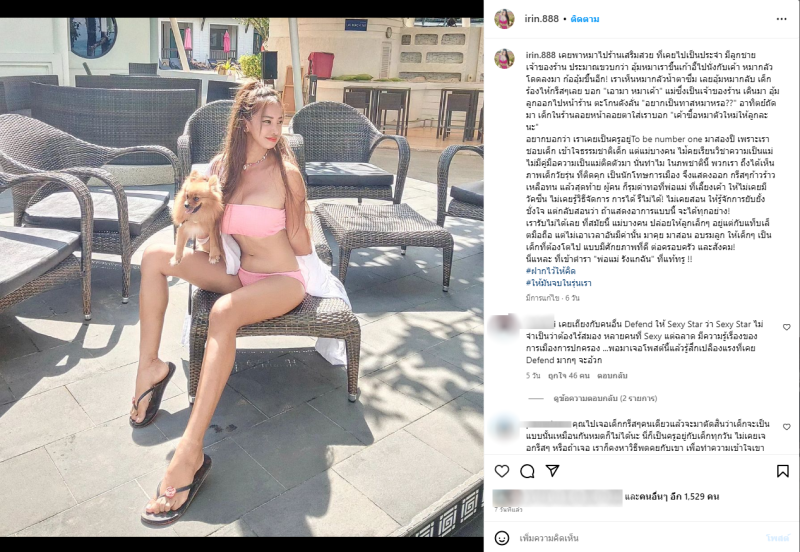Open hashtag #ให้มันจบในรุ่นเรา
The height and width of the screenshot is (552, 800).
click(x=558, y=283)
